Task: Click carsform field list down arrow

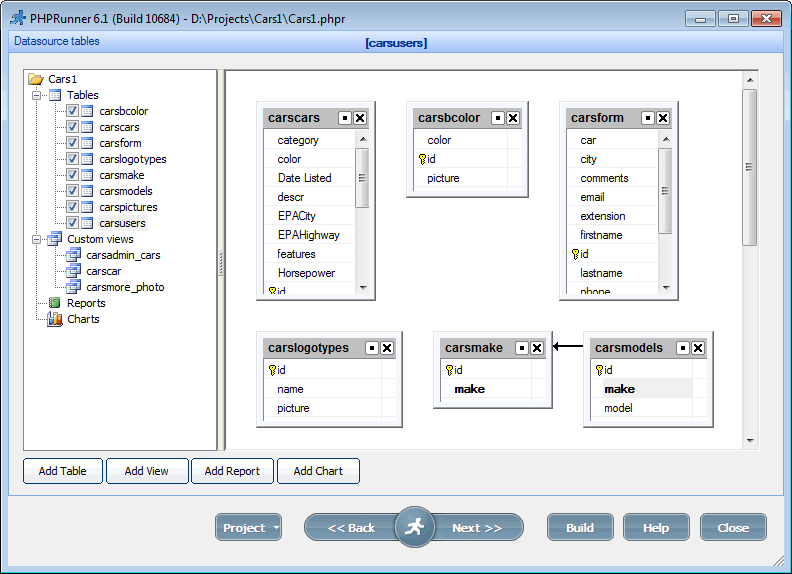Action: point(666,288)
